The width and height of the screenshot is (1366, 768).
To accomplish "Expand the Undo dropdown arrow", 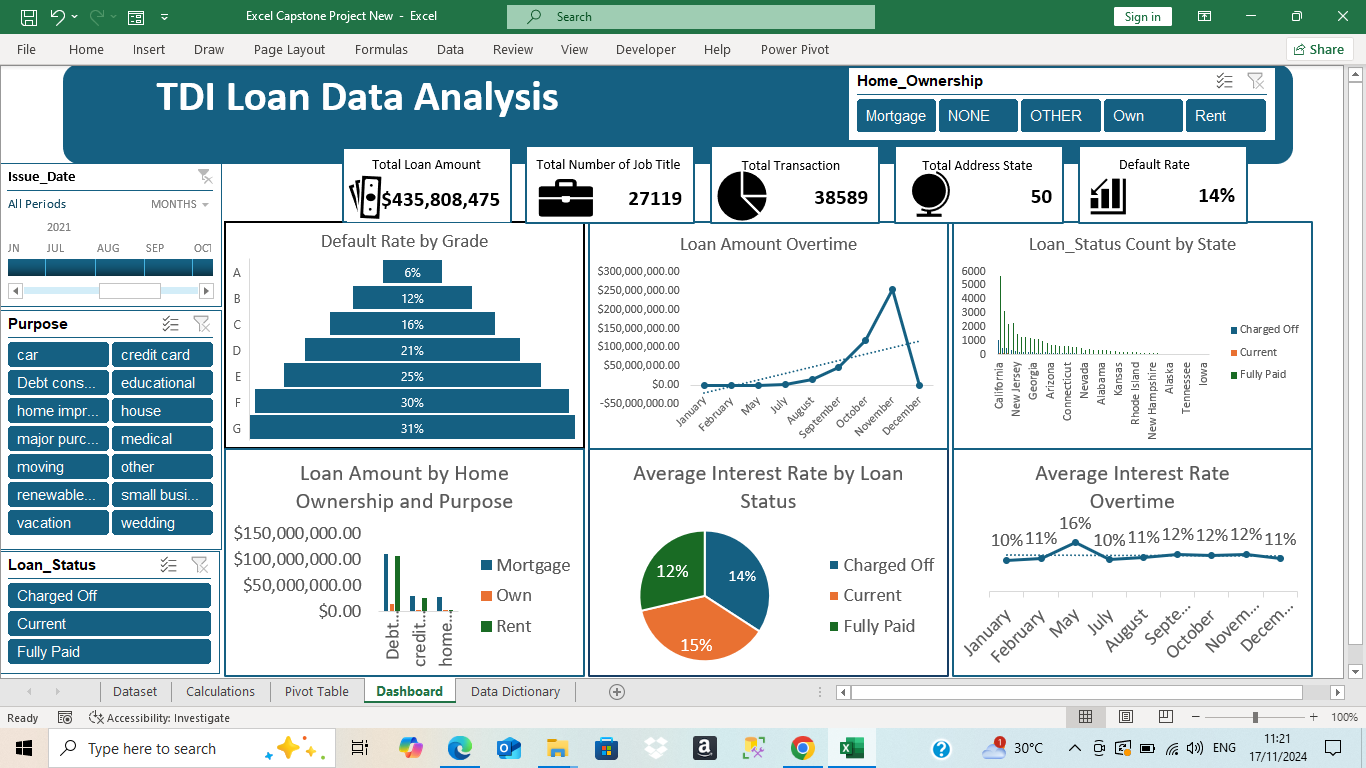I will (75, 16).
